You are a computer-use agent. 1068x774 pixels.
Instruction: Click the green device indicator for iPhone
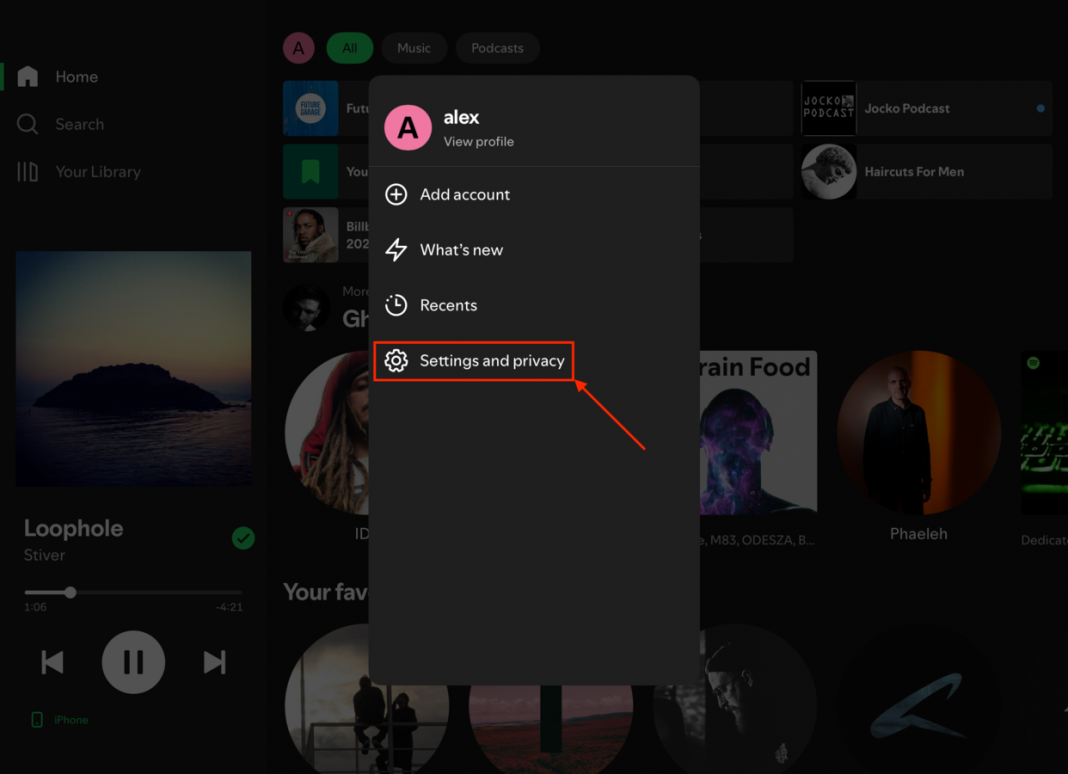pos(36,719)
